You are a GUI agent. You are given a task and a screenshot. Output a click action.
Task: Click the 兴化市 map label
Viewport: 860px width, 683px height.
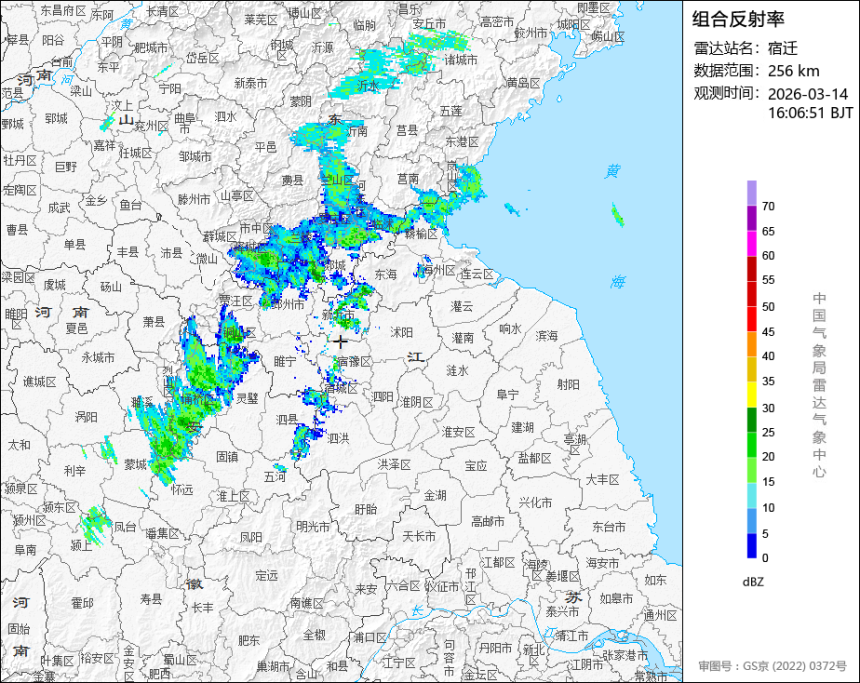pos(535,501)
